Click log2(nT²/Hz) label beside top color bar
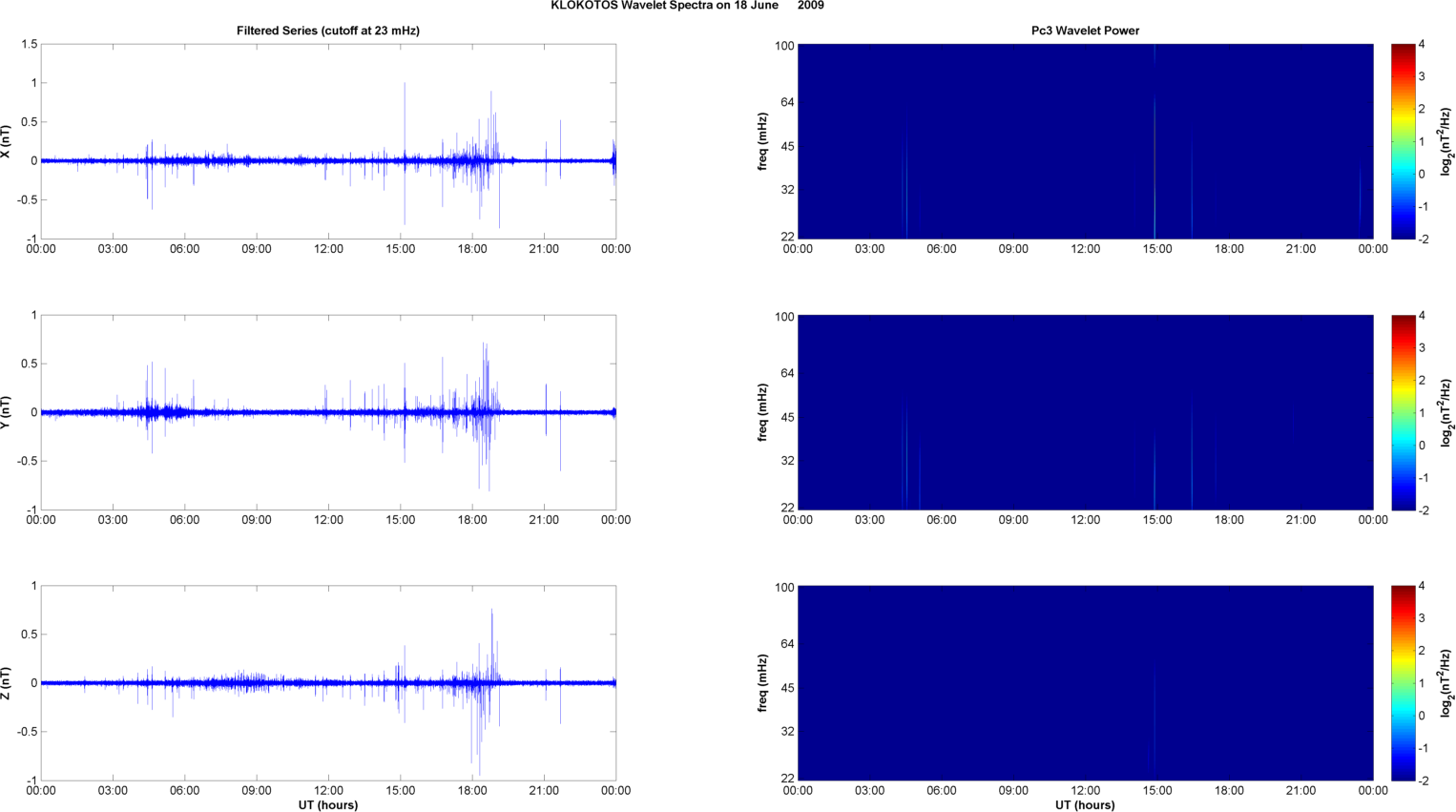The height and width of the screenshot is (812, 1456). pyautogui.click(x=1446, y=141)
